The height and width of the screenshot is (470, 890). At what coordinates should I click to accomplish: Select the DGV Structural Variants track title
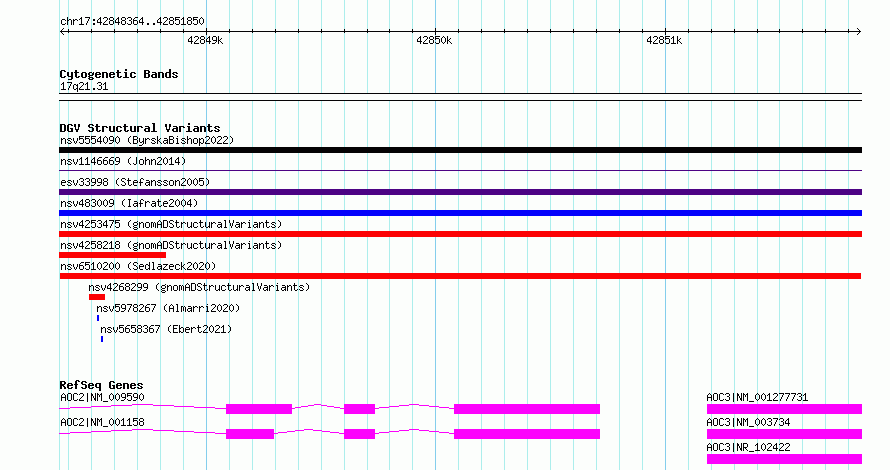tap(140, 128)
